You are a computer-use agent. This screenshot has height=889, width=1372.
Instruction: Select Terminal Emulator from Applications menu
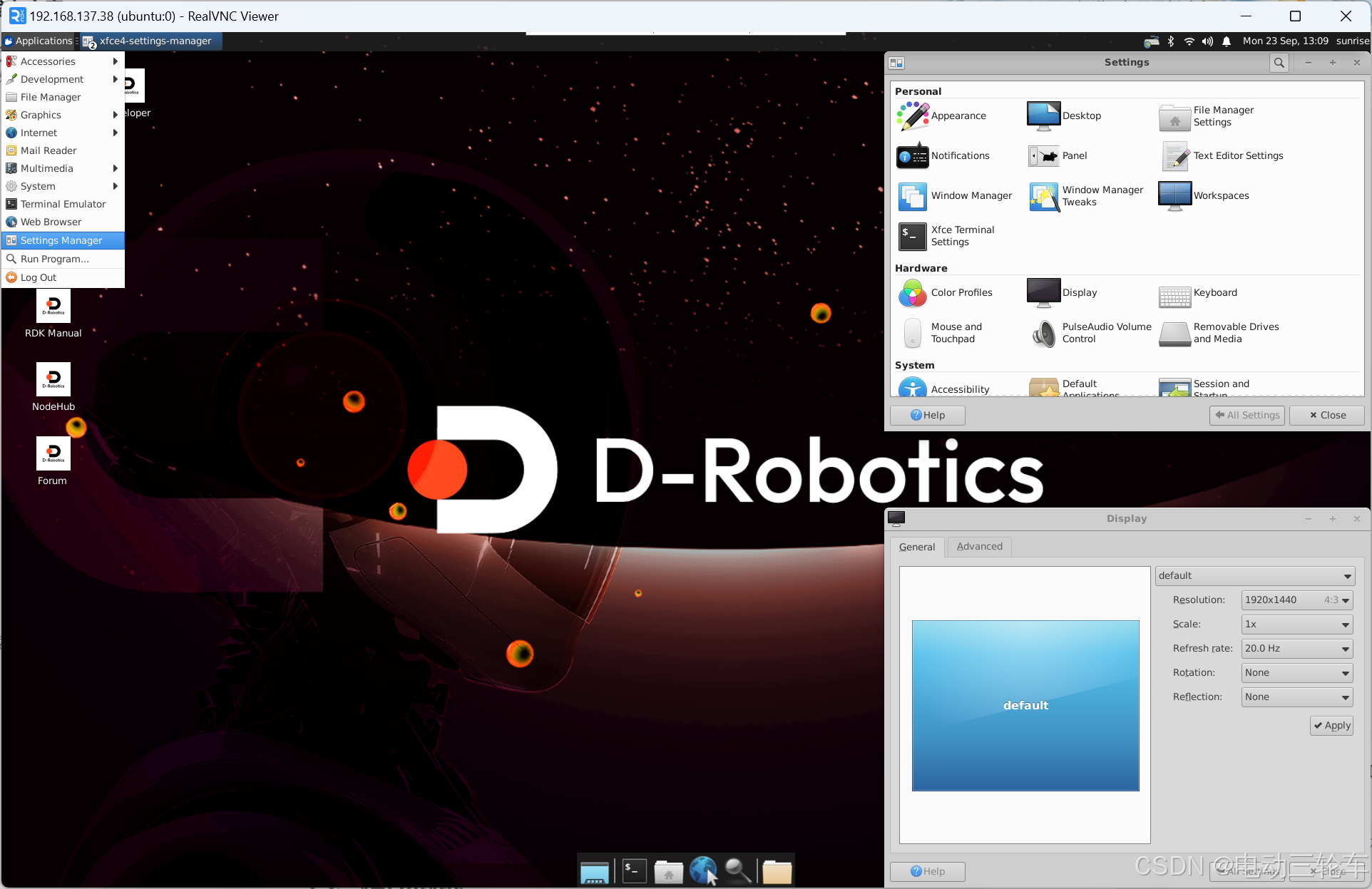pyautogui.click(x=63, y=205)
